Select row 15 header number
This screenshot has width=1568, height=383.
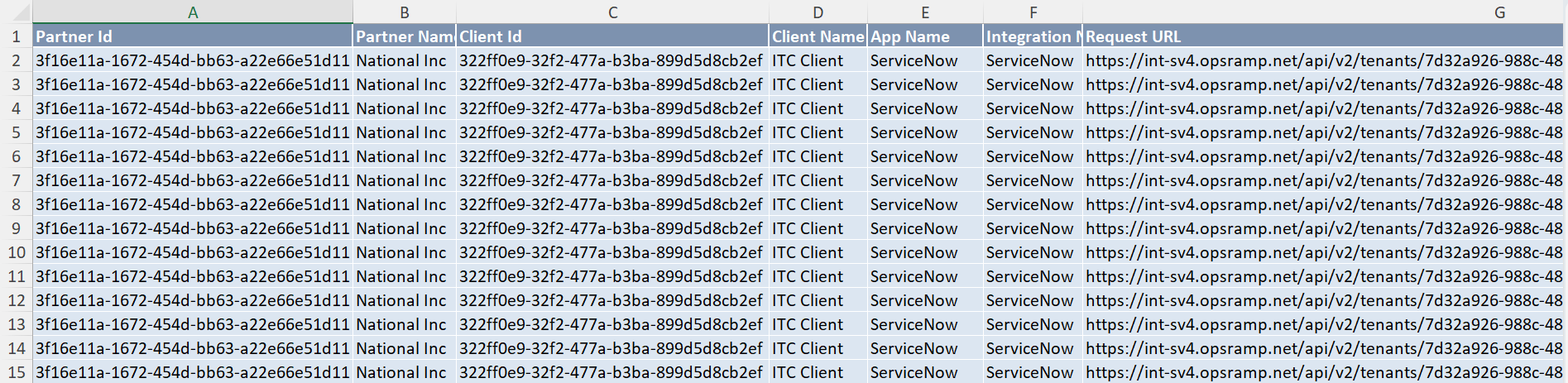(17, 372)
